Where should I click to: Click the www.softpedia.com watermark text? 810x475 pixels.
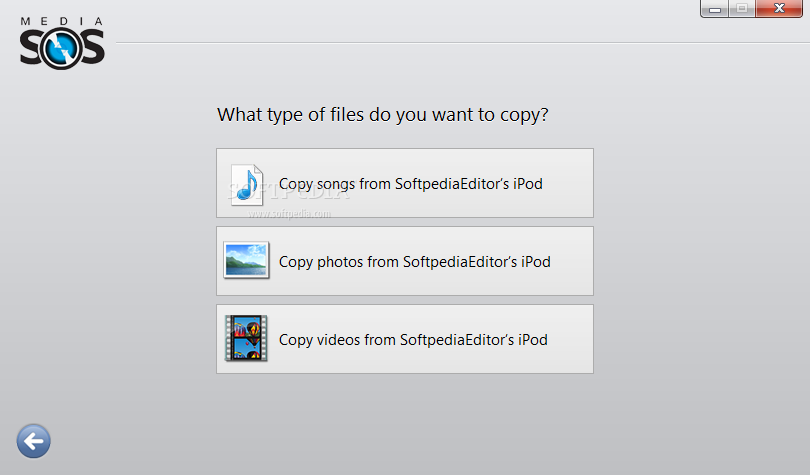pos(289,214)
